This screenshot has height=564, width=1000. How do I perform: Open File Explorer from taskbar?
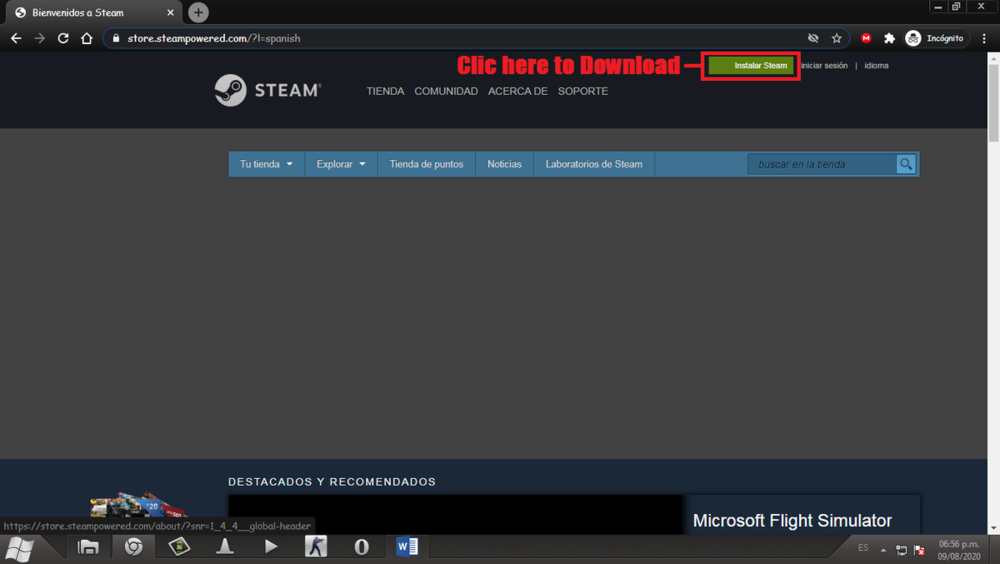pos(88,547)
